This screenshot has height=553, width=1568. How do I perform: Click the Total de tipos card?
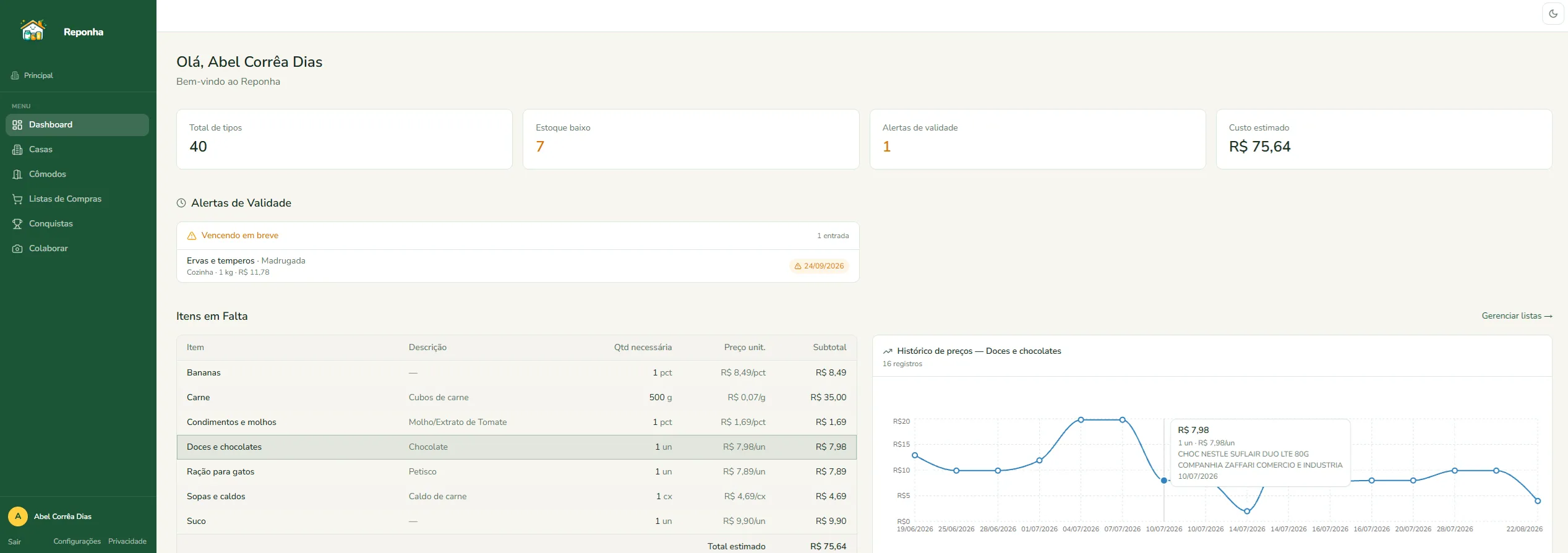coord(345,139)
